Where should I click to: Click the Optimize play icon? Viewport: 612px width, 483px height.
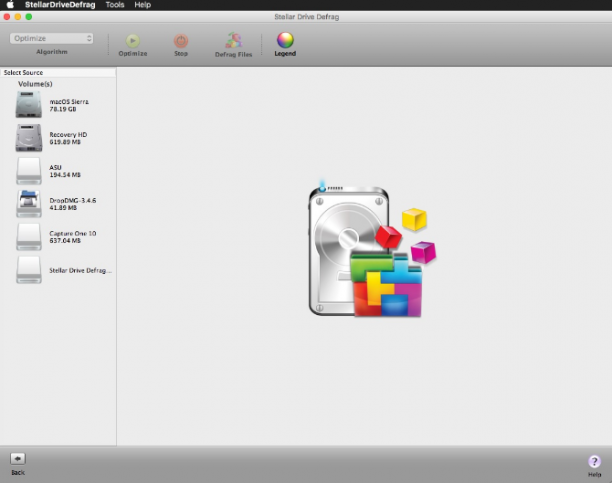point(133,41)
